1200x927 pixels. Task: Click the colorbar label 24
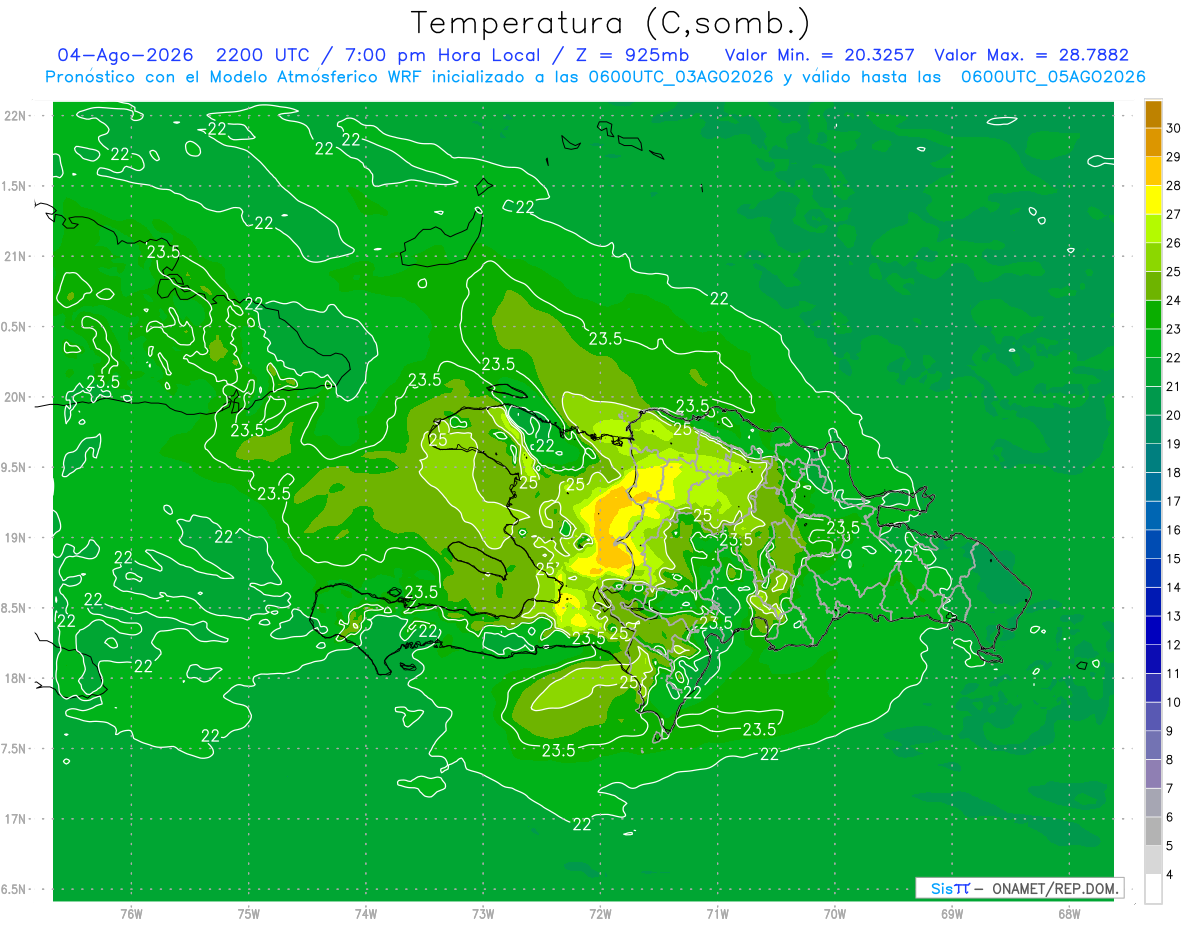point(1174,301)
